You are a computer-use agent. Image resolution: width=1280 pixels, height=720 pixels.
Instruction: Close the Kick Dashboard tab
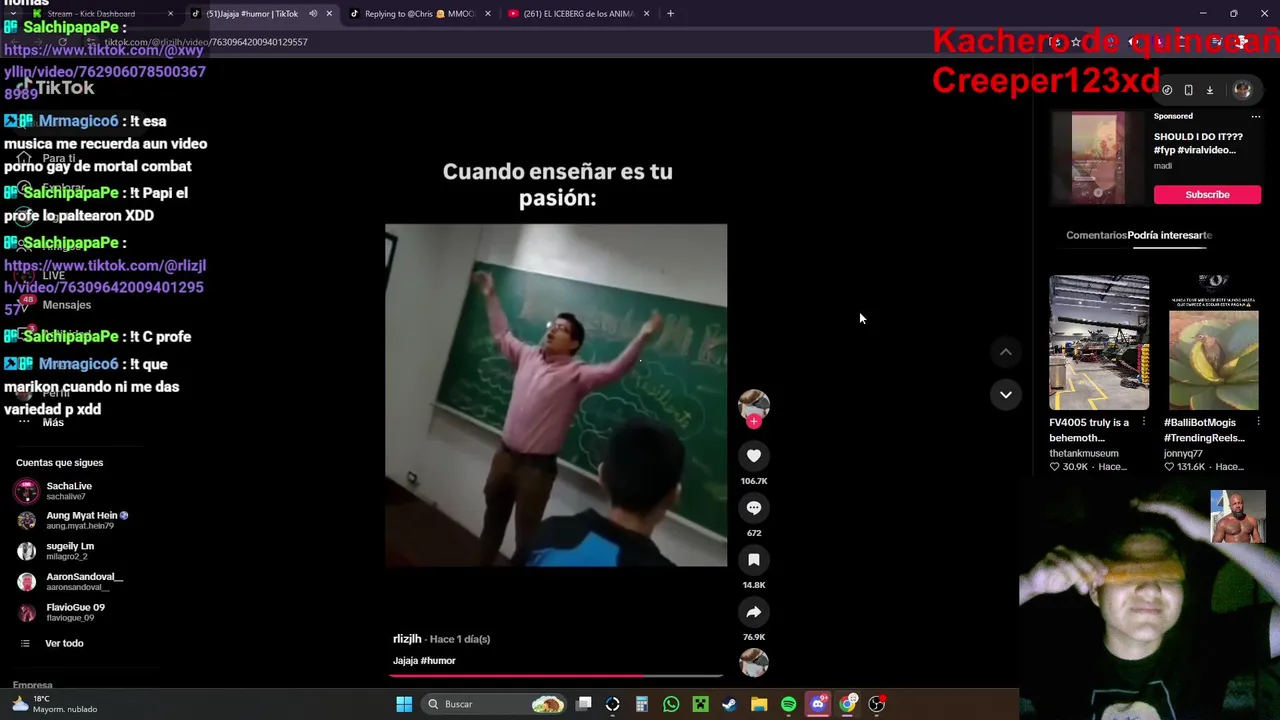[170, 14]
